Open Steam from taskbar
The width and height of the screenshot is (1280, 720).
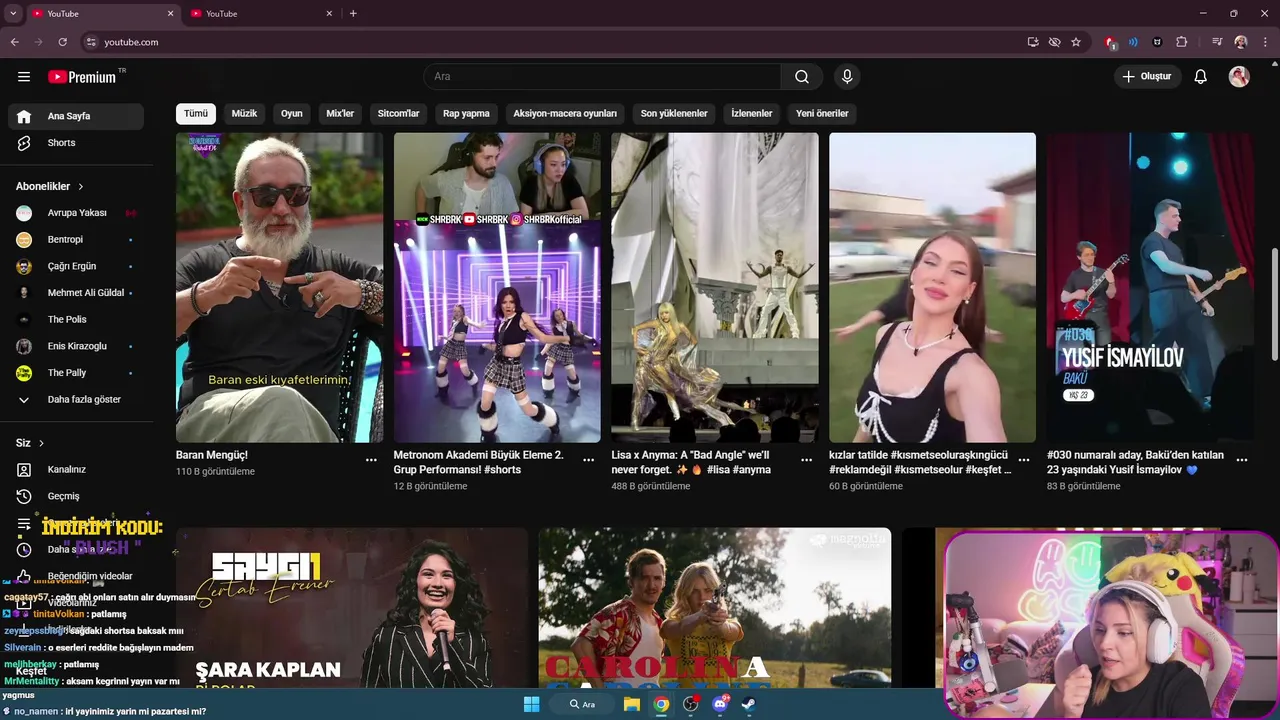[x=748, y=704]
